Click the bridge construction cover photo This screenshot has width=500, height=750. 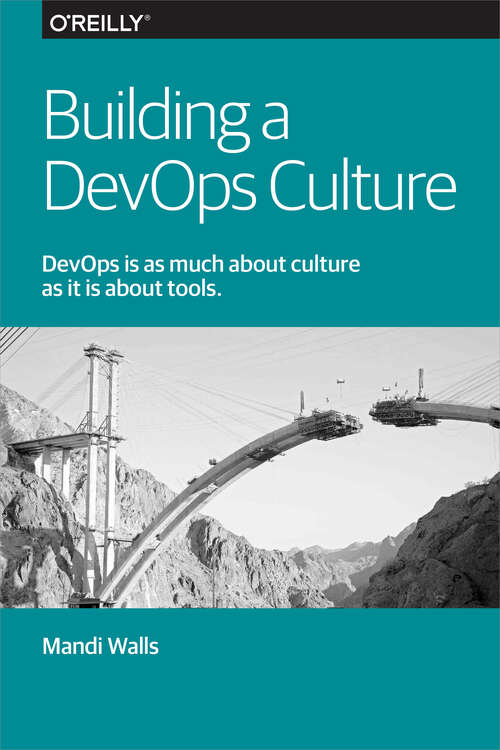point(250,467)
